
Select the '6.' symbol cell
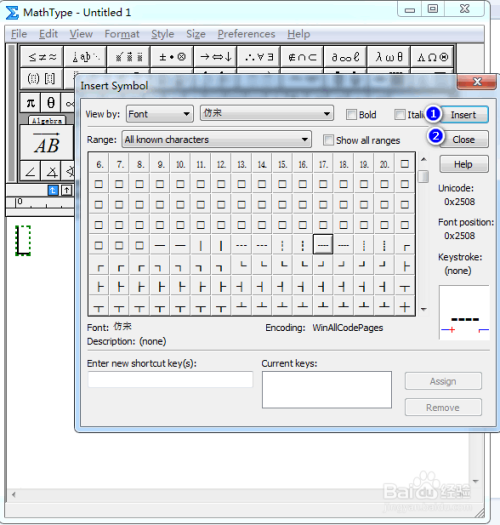pos(99,164)
